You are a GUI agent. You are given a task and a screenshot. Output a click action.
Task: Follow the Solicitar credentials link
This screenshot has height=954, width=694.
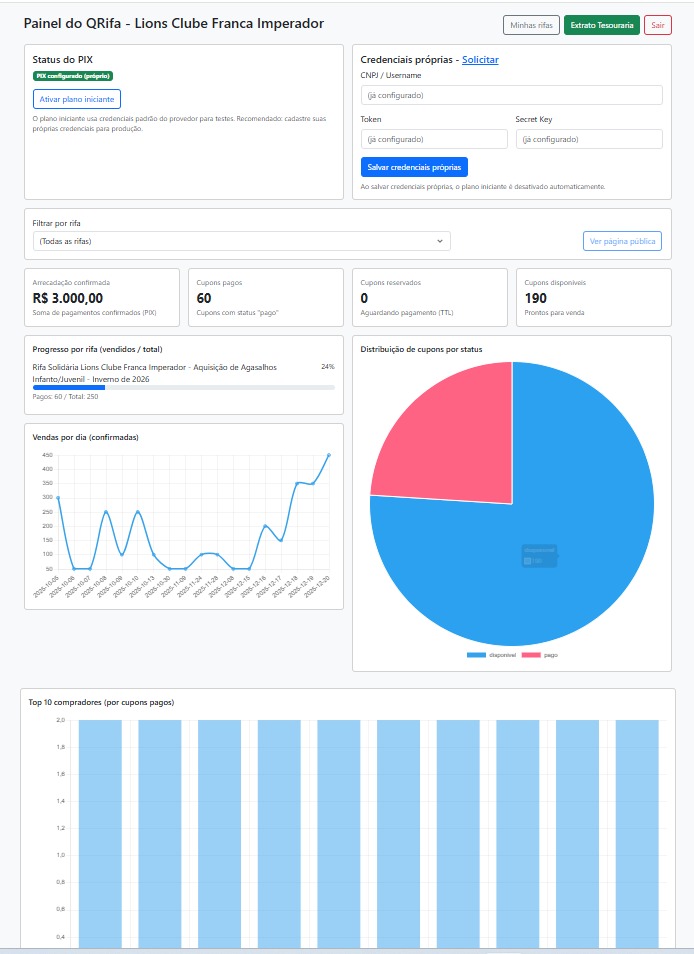[480, 60]
